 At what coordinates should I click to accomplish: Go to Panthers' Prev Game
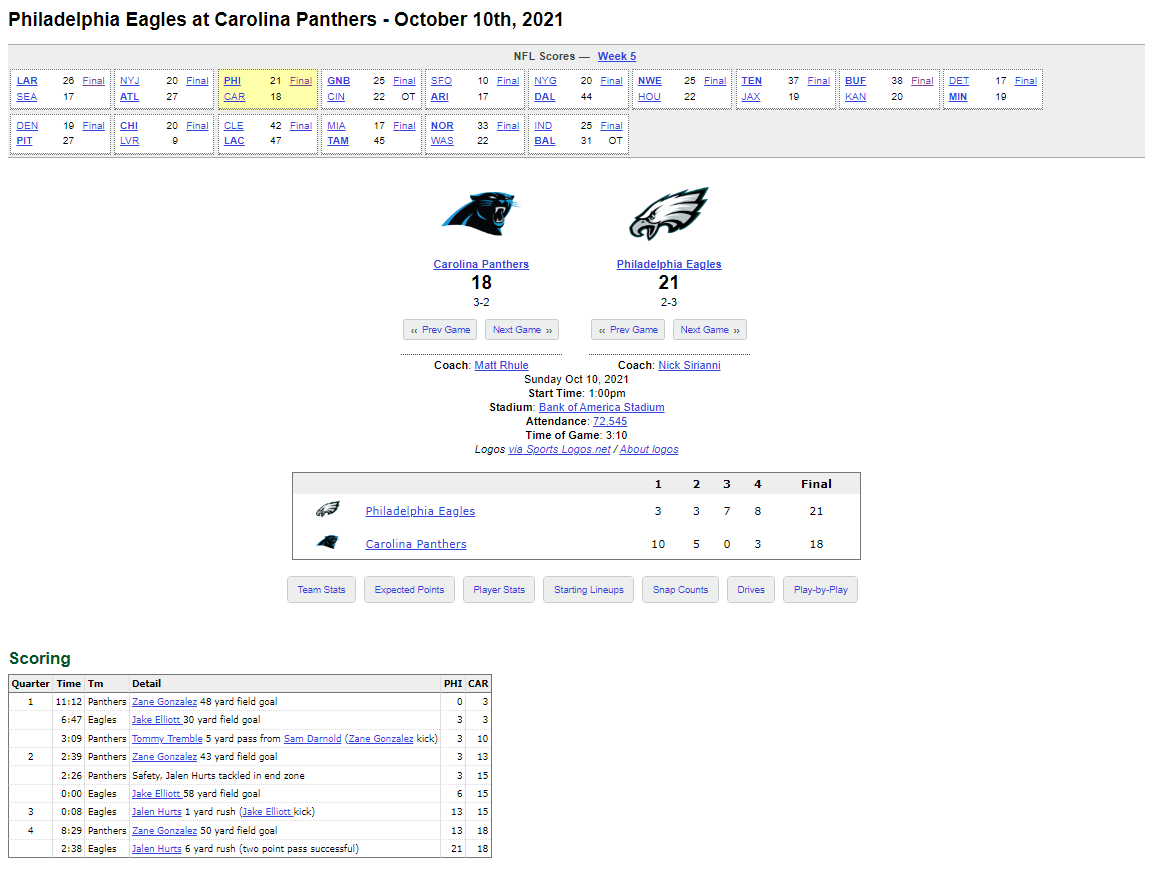[x=440, y=329]
